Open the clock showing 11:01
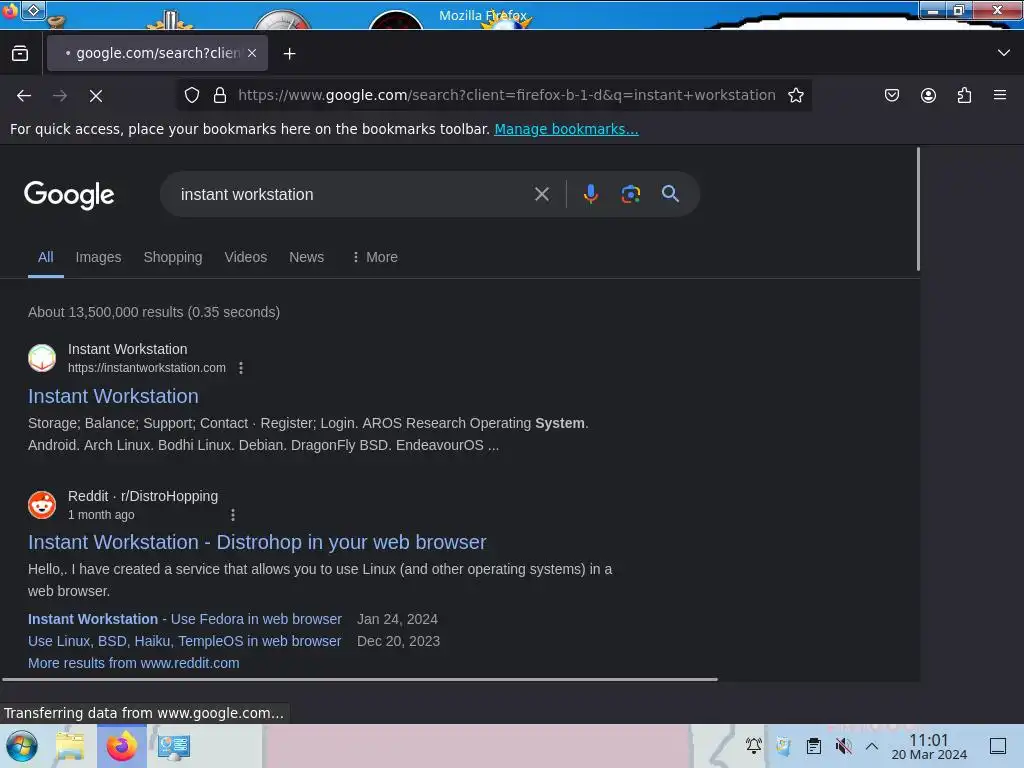The width and height of the screenshot is (1024, 768). click(x=929, y=746)
